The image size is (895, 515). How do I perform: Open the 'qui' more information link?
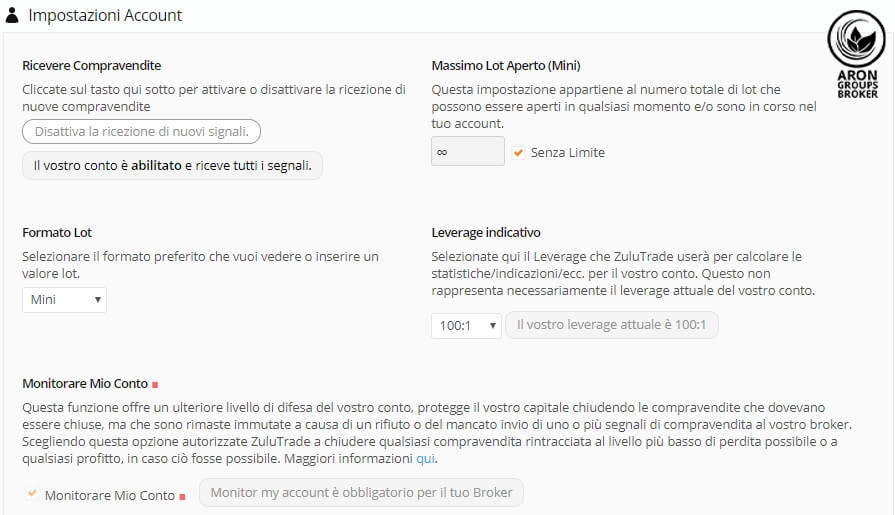click(x=425, y=458)
